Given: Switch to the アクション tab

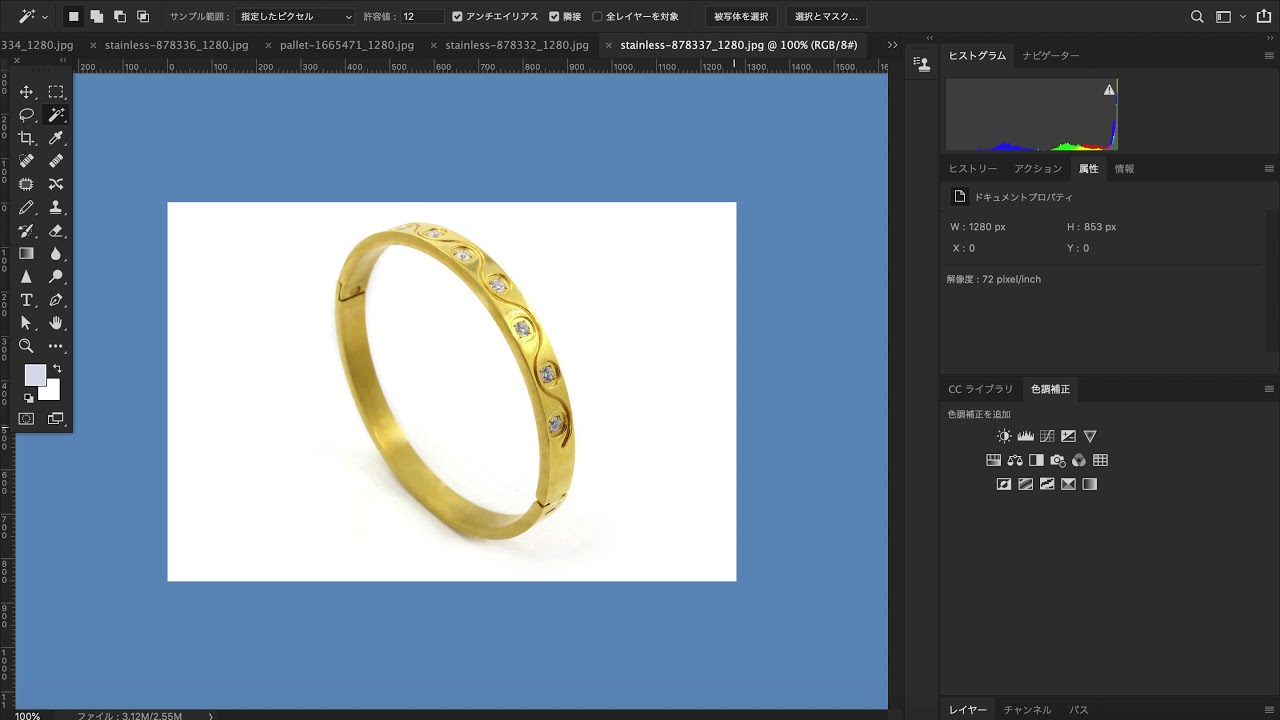Looking at the screenshot, I should (1038, 169).
